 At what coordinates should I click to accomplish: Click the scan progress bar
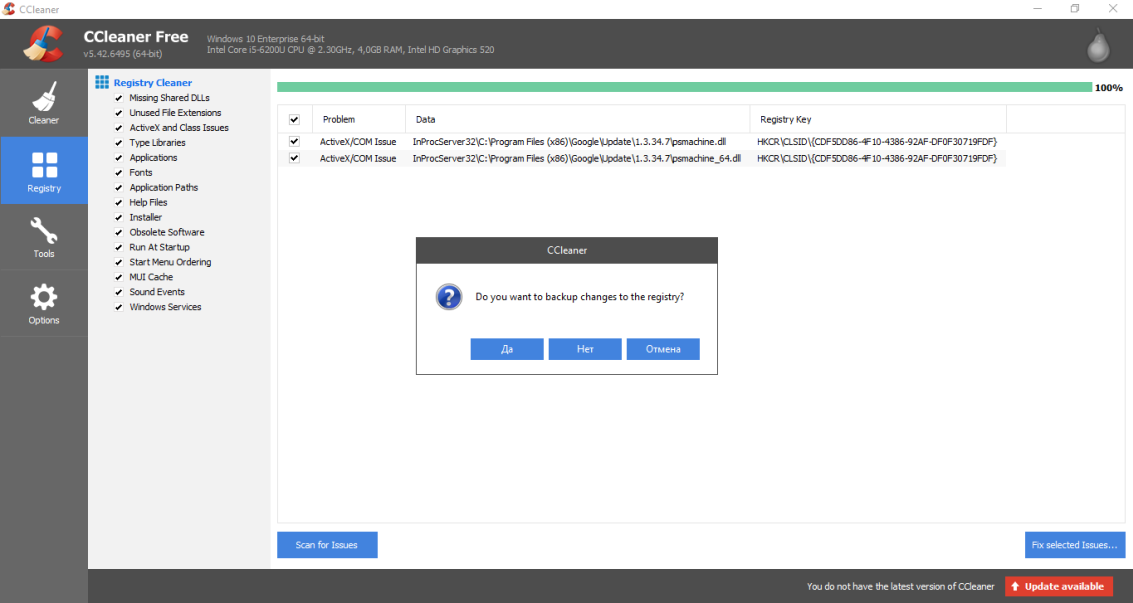tap(684, 87)
